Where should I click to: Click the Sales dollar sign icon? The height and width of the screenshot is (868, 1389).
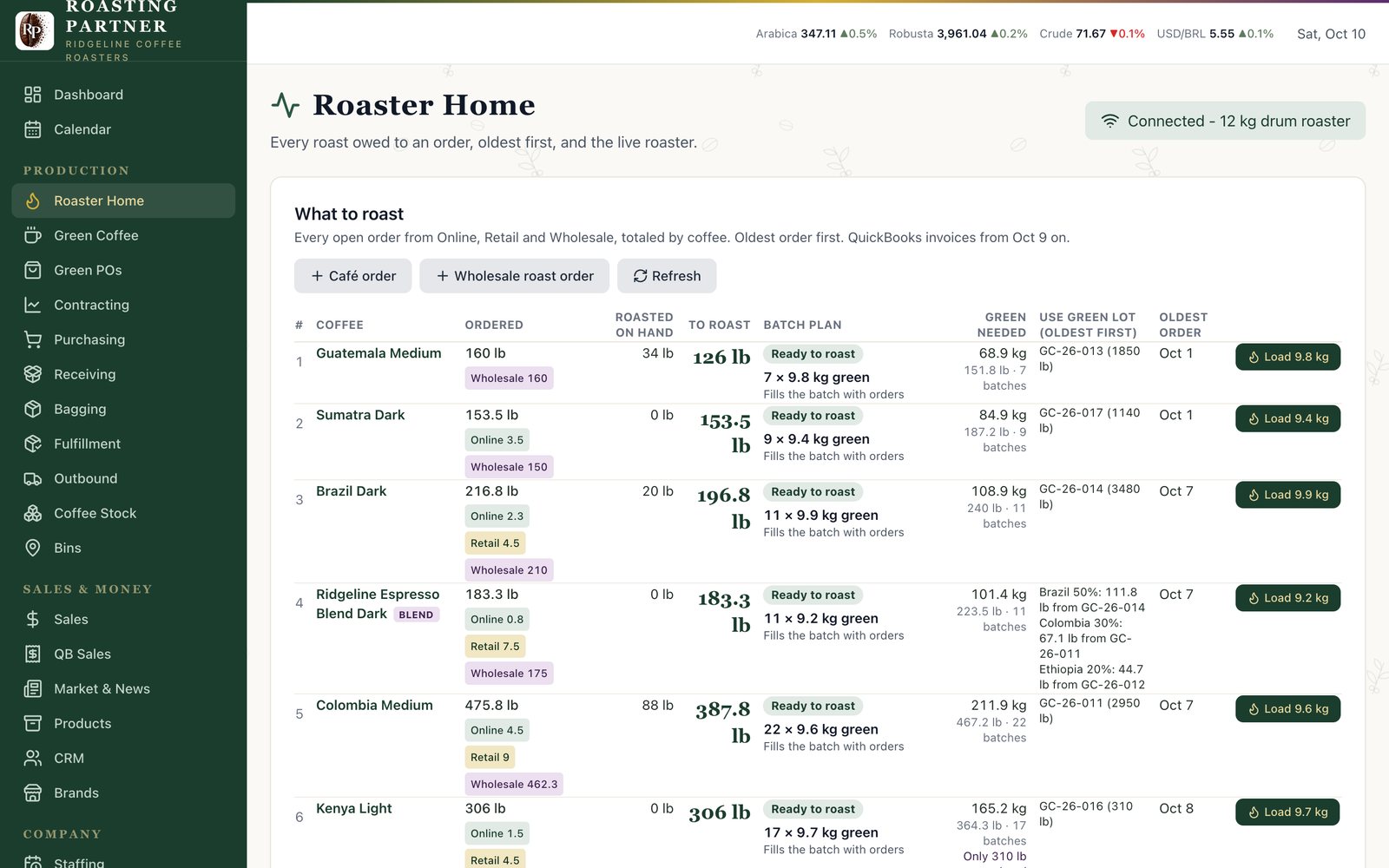tap(33, 619)
